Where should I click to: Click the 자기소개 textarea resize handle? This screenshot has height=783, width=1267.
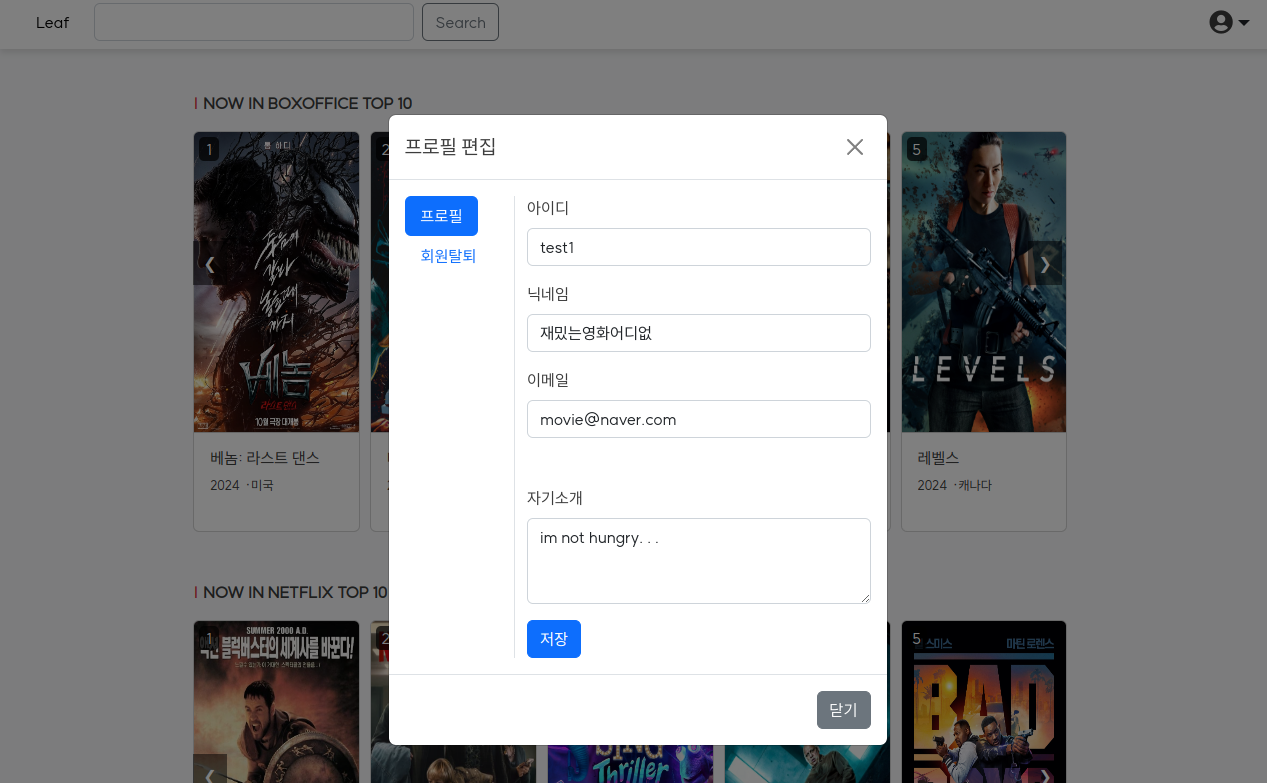pyautogui.click(x=864, y=597)
